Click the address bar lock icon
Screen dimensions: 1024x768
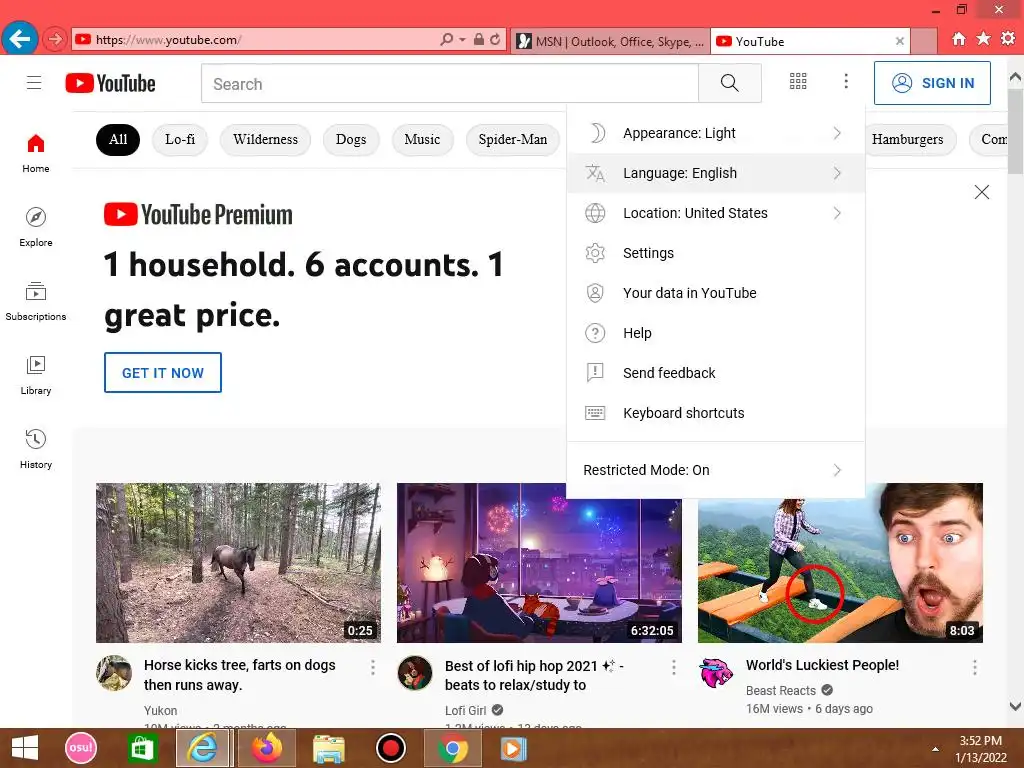pos(479,39)
